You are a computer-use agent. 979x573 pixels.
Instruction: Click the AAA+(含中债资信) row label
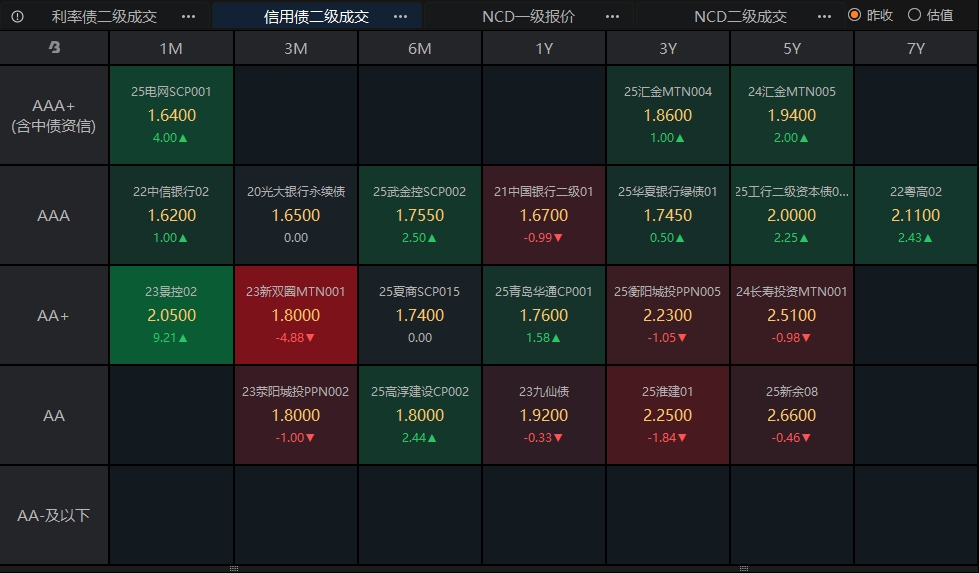point(54,115)
